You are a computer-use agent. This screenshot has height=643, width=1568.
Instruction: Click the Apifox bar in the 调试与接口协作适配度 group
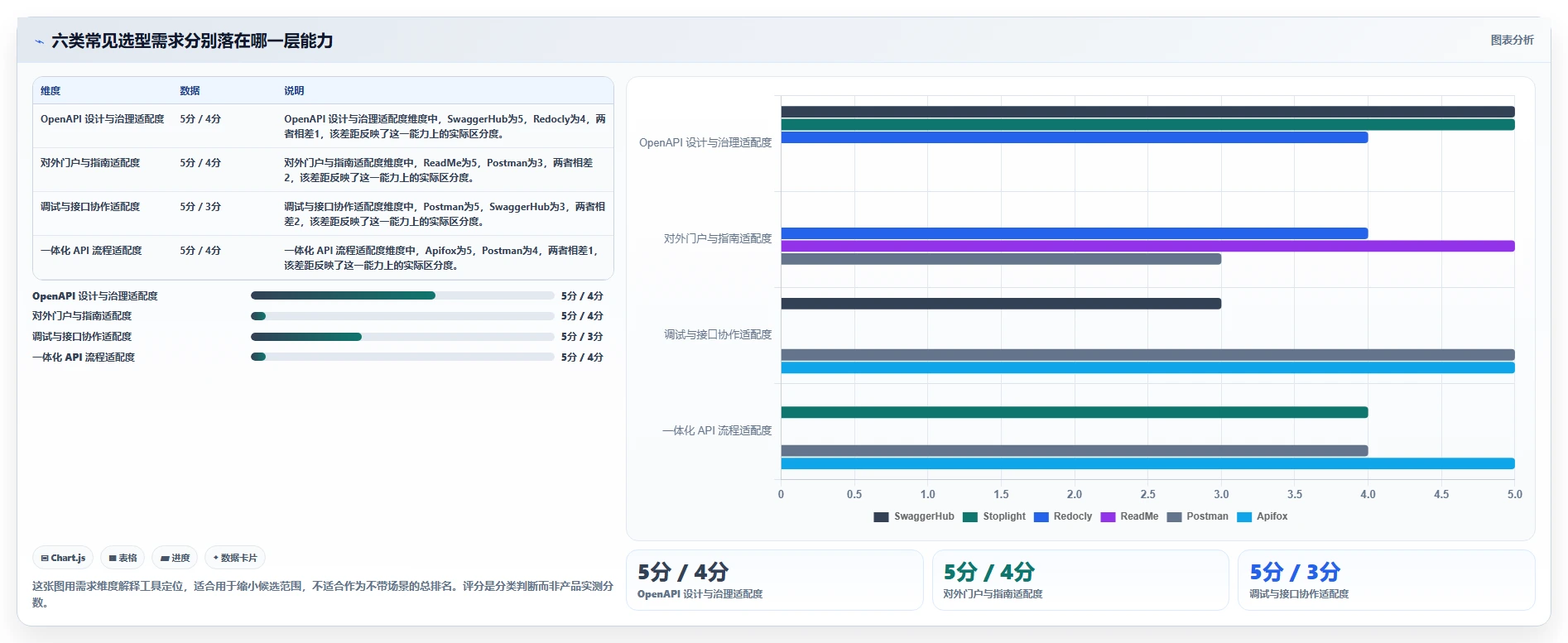pos(1147,367)
